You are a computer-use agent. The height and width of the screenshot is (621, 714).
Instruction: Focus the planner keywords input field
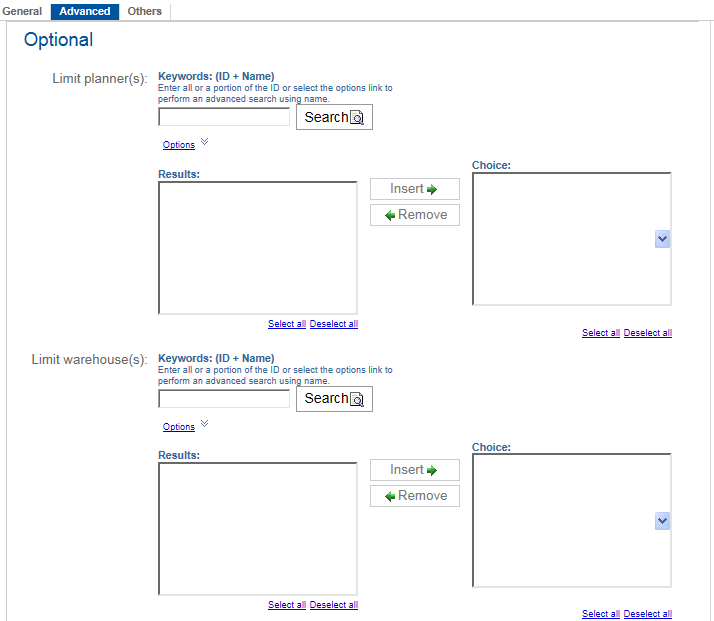click(224, 117)
